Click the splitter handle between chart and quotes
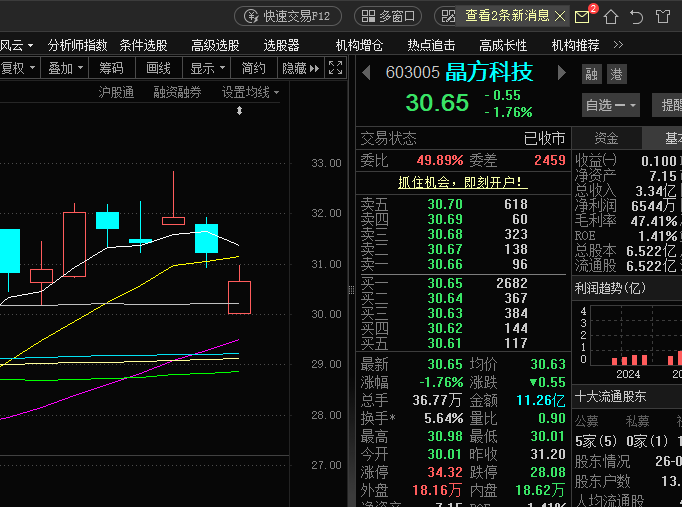Image resolution: width=682 pixels, height=507 pixels. 351,290
